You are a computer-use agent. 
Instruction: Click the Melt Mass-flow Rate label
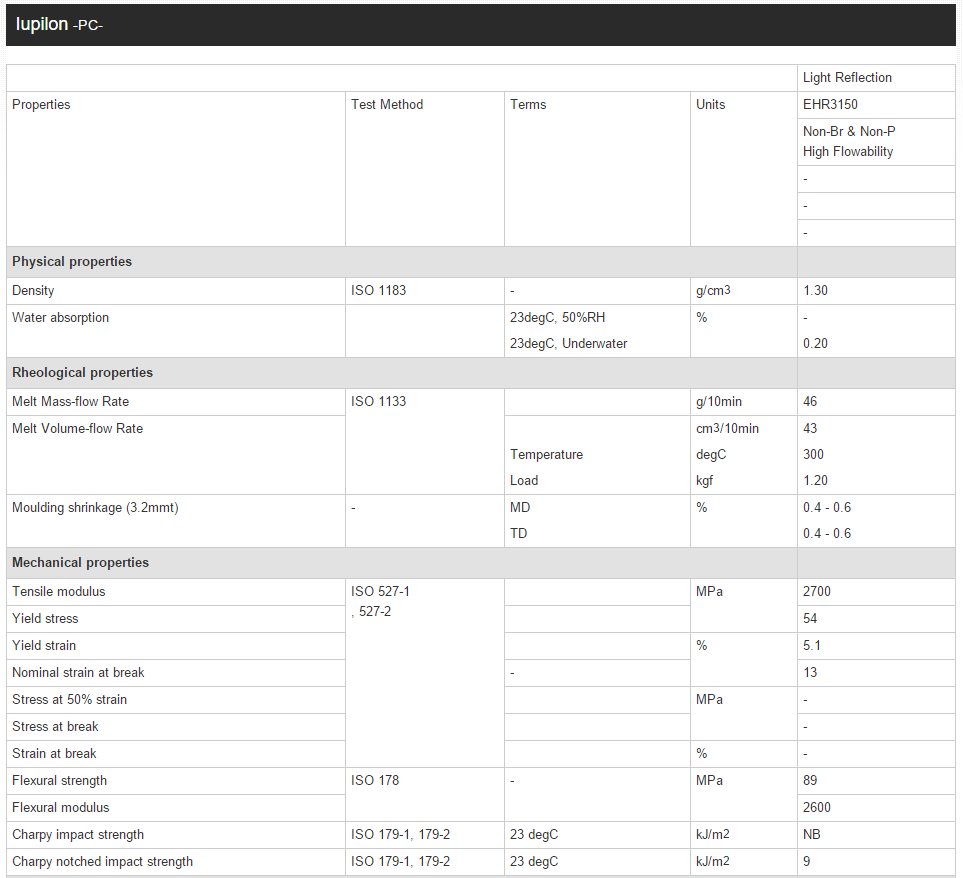pyautogui.click(x=71, y=402)
